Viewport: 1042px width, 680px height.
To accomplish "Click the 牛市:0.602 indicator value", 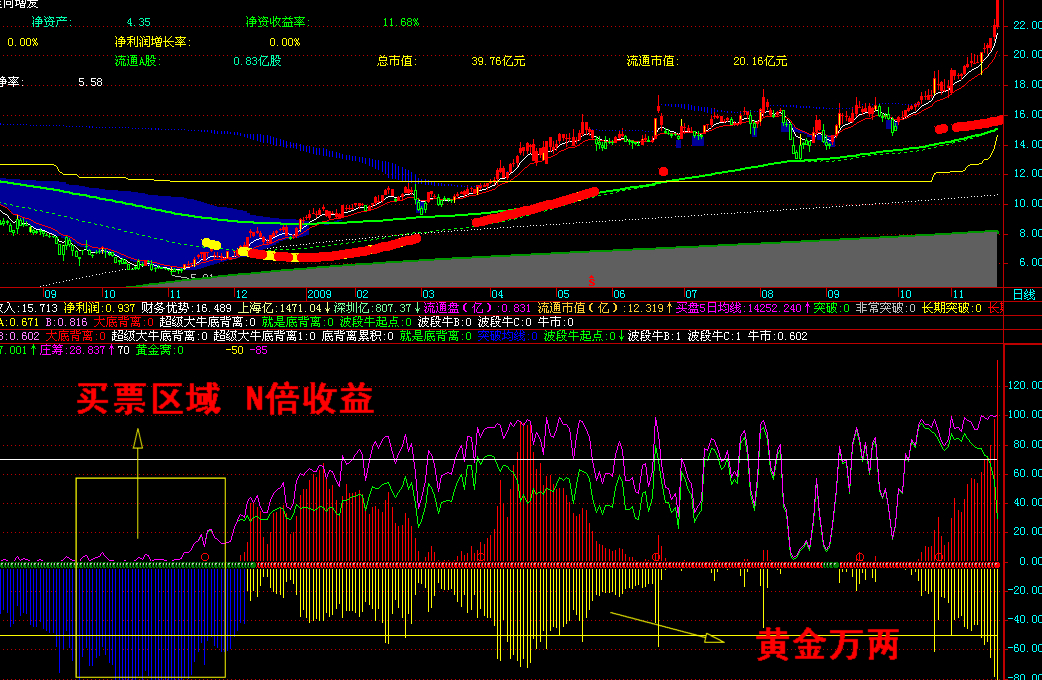I will click(x=777, y=336).
